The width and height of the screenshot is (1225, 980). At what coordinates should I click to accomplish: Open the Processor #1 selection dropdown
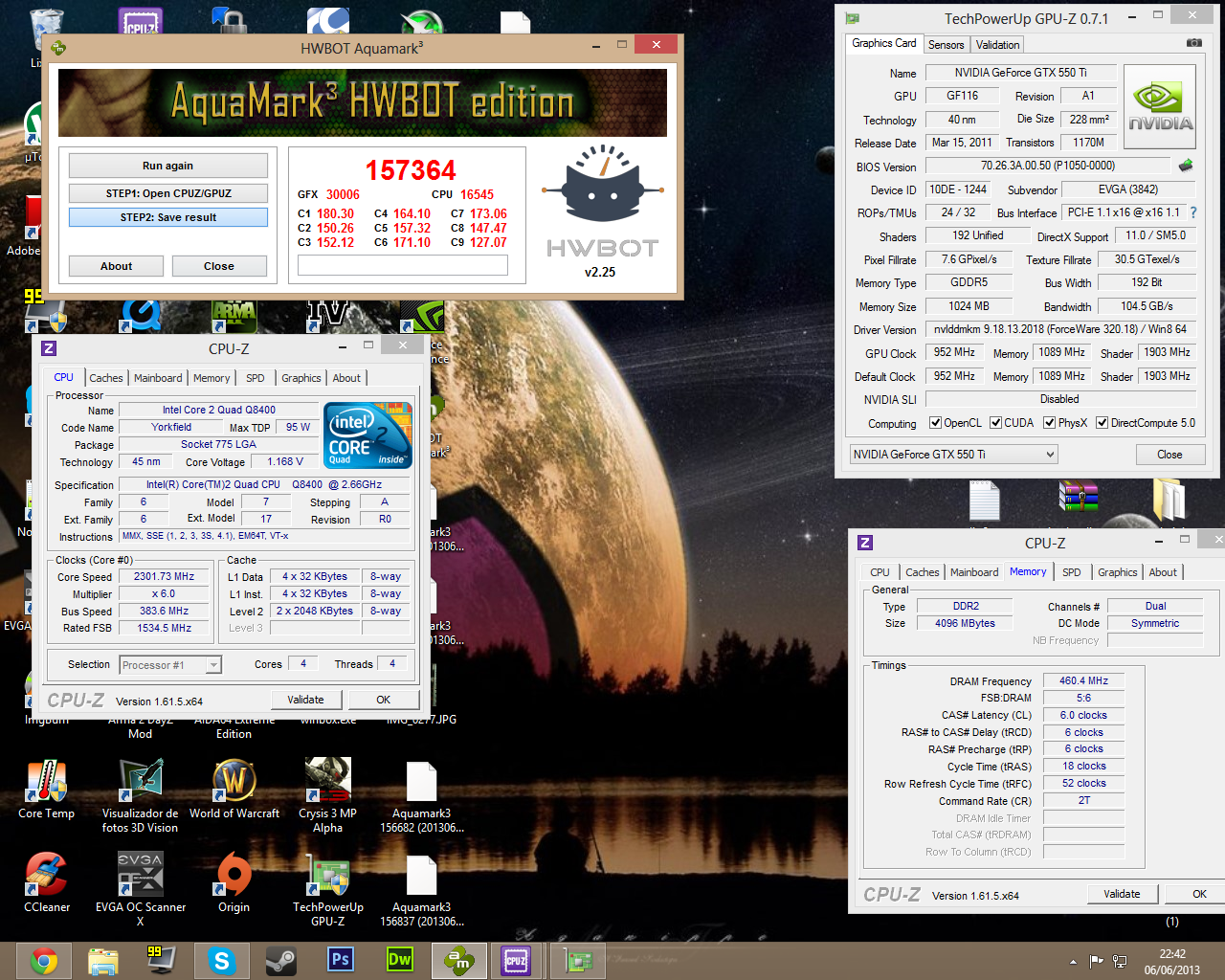pyautogui.click(x=170, y=664)
